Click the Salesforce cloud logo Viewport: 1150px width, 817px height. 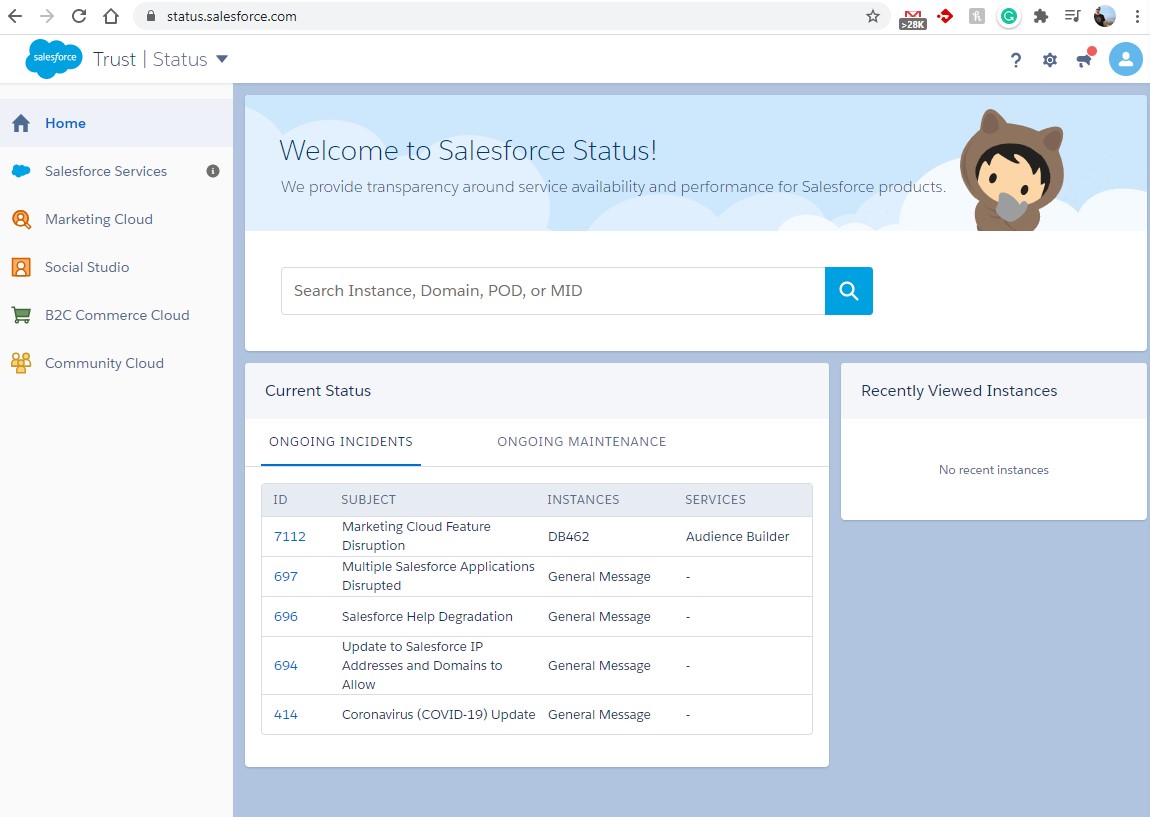pos(54,58)
